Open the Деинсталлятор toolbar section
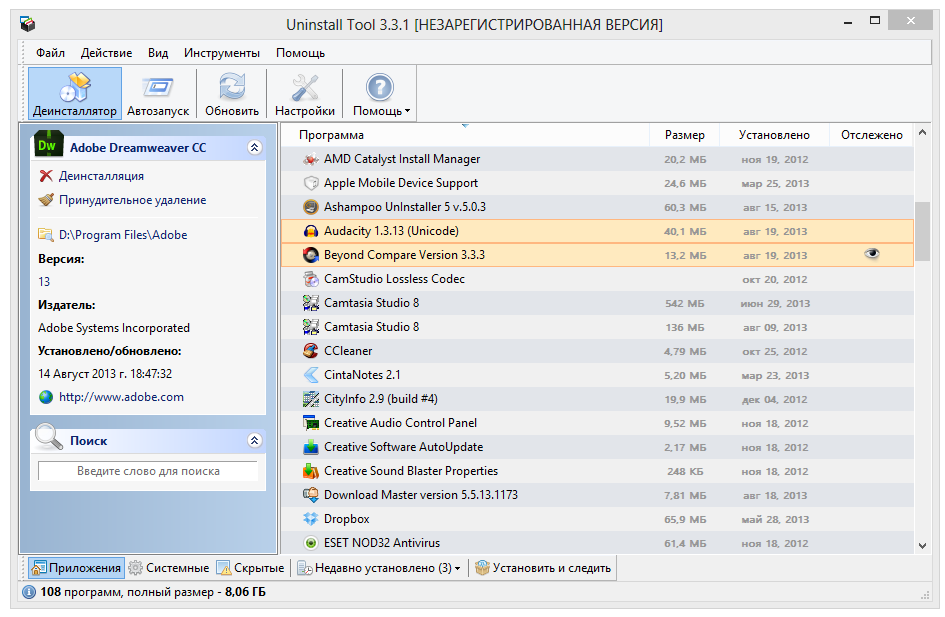This screenshot has height=617, width=945. coord(74,94)
